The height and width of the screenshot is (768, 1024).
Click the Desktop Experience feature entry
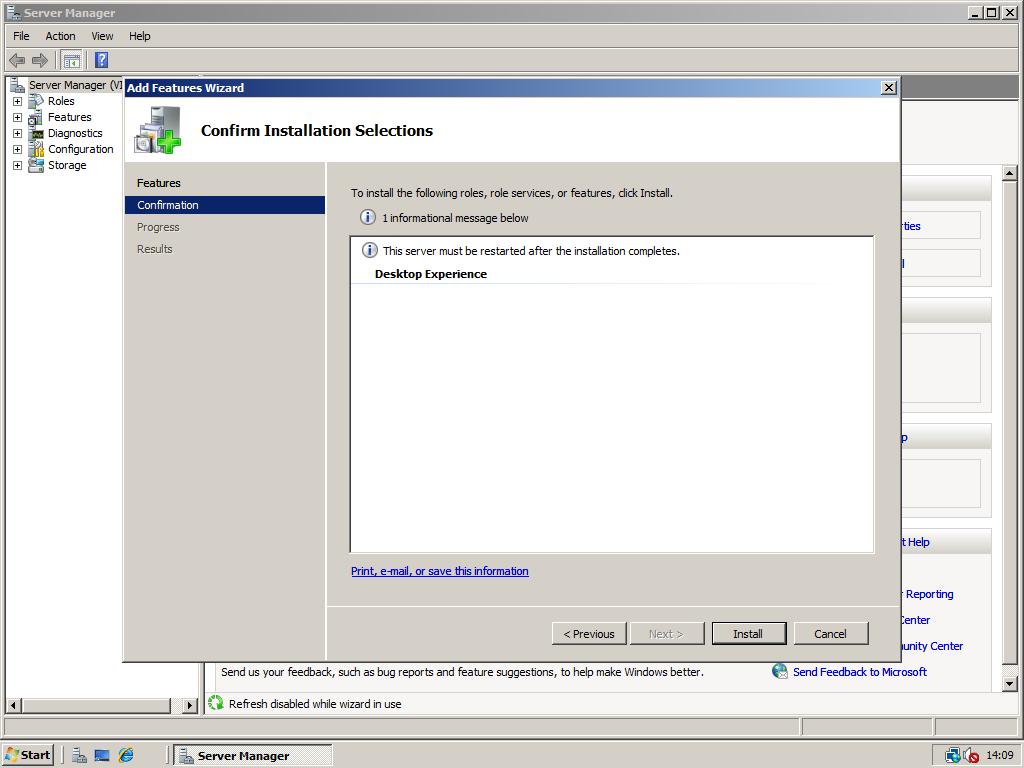point(431,274)
